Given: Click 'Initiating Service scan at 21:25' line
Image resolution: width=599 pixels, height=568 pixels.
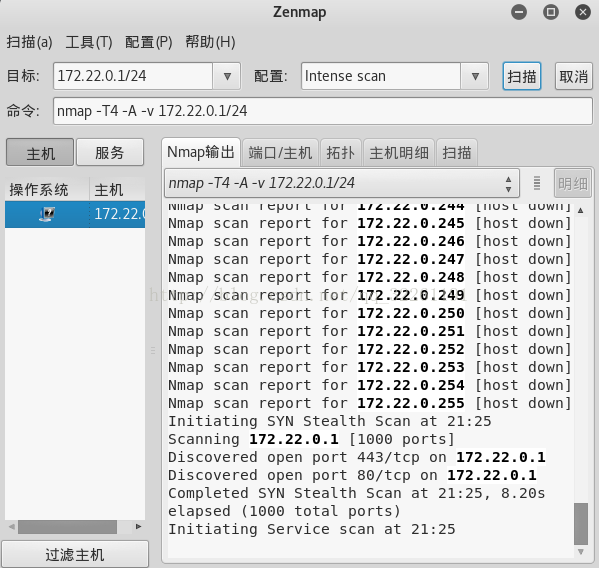Looking at the screenshot, I should coord(312,529).
